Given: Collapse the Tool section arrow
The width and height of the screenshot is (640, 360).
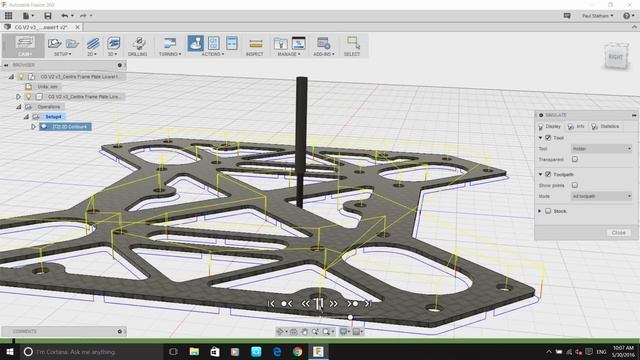Looking at the screenshot, I should (540, 138).
